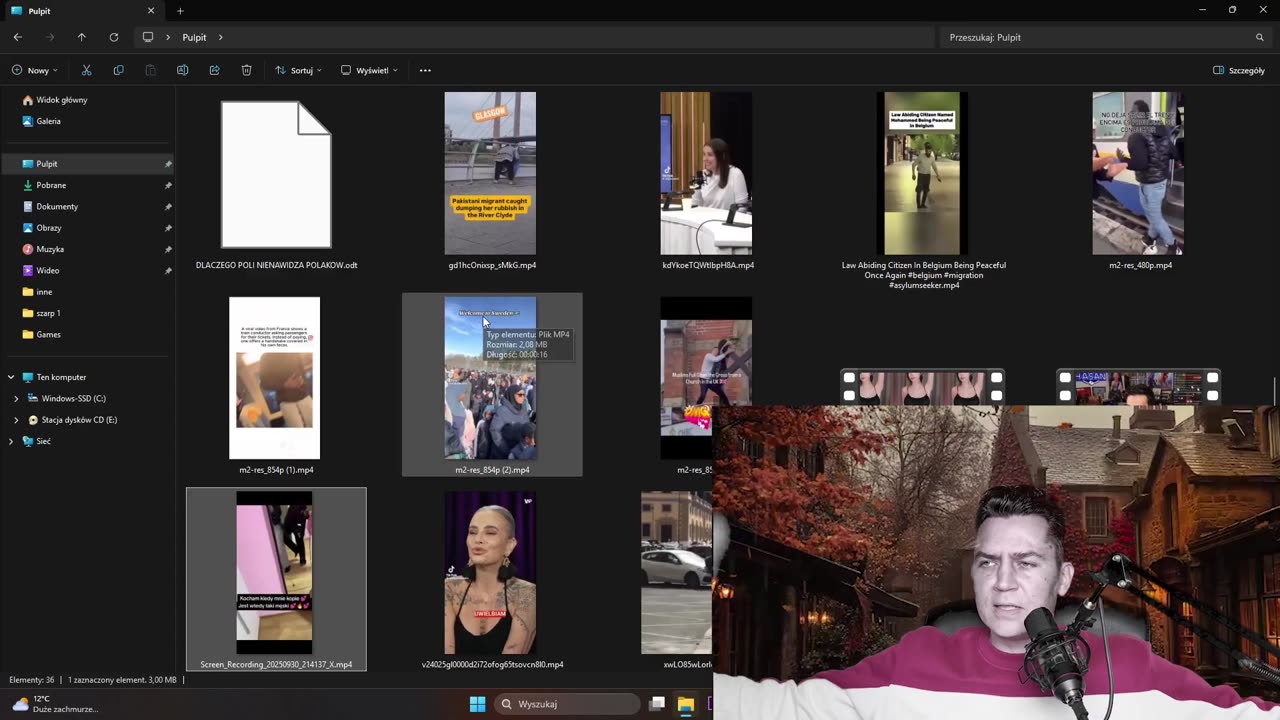Click the Windows Start button on taskbar

[477, 704]
